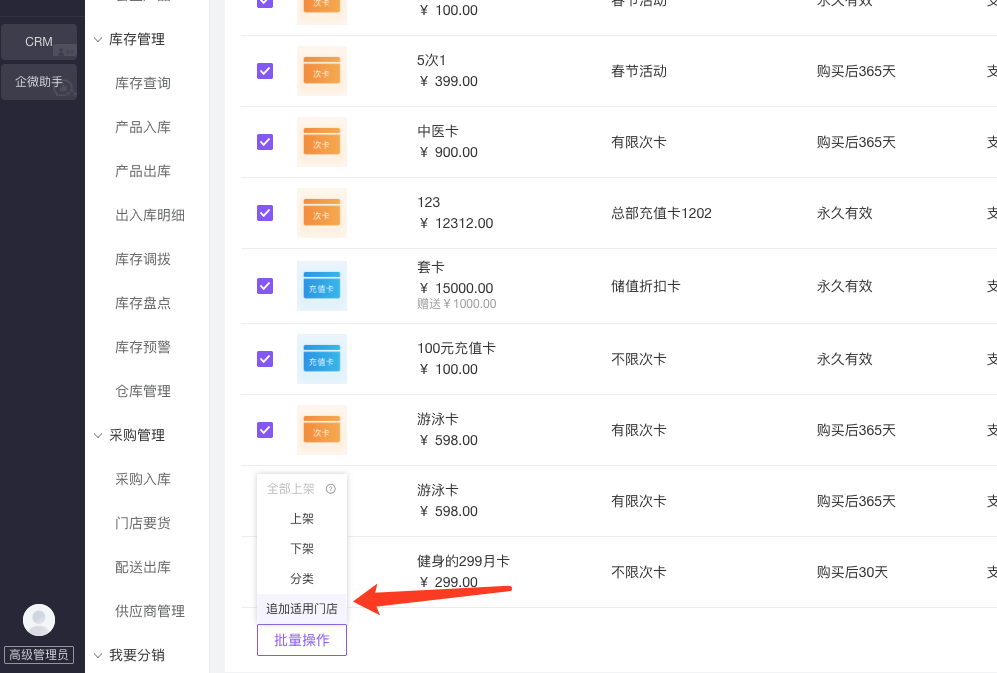Open 企微助手 in the left bar
Viewport: 997px width, 673px height.
pos(39,82)
